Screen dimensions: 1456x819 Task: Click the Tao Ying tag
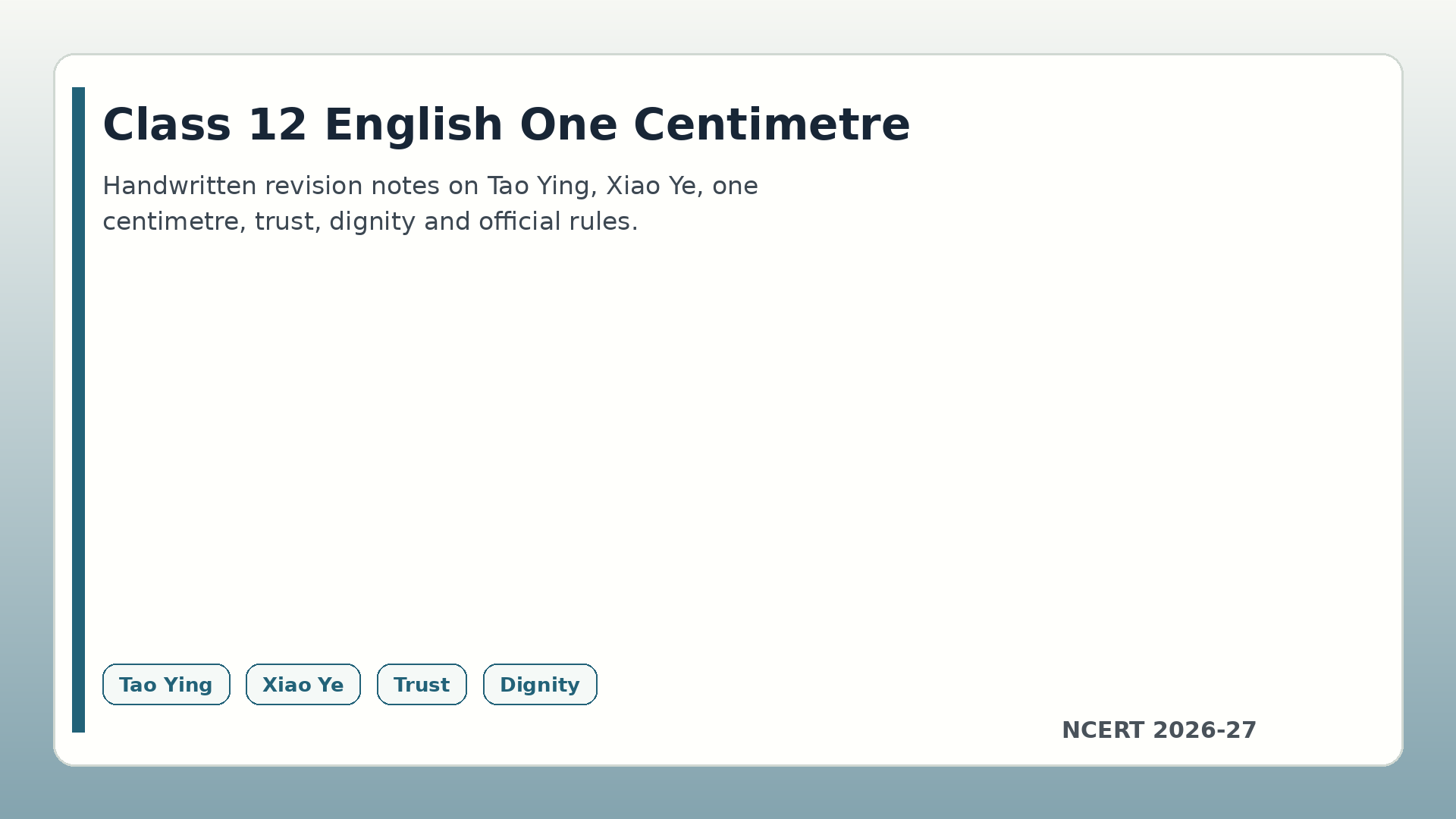166,685
